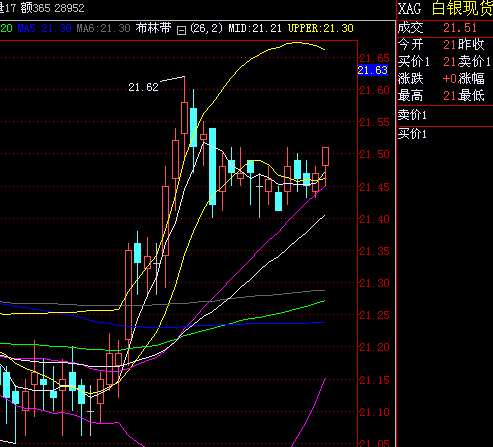Click the 21.55 price axis label
Viewport: 493px width, 447px height.
(x=374, y=122)
